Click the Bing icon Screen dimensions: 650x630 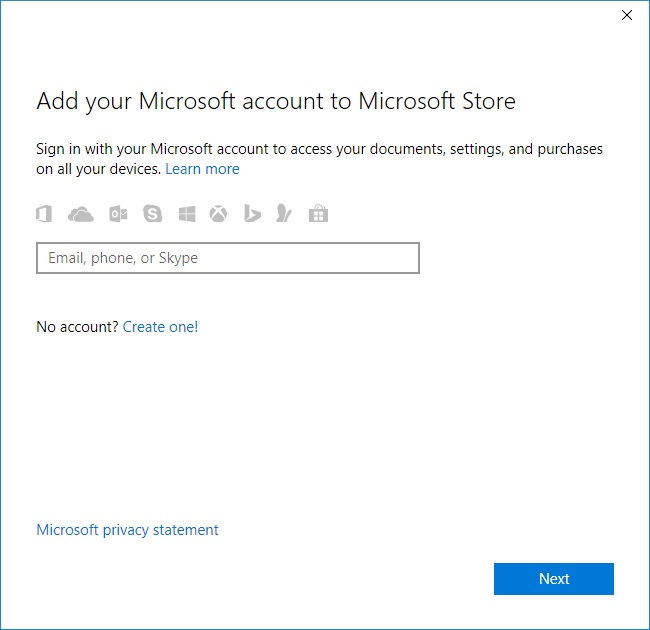pyautogui.click(x=253, y=213)
